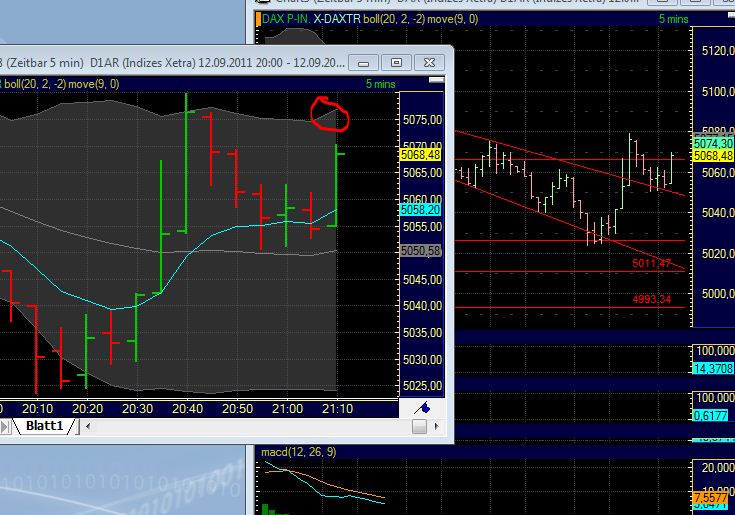The width and height of the screenshot is (735, 515).
Task: Click the 5075,00 price axis label
Action: click(422, 120)
